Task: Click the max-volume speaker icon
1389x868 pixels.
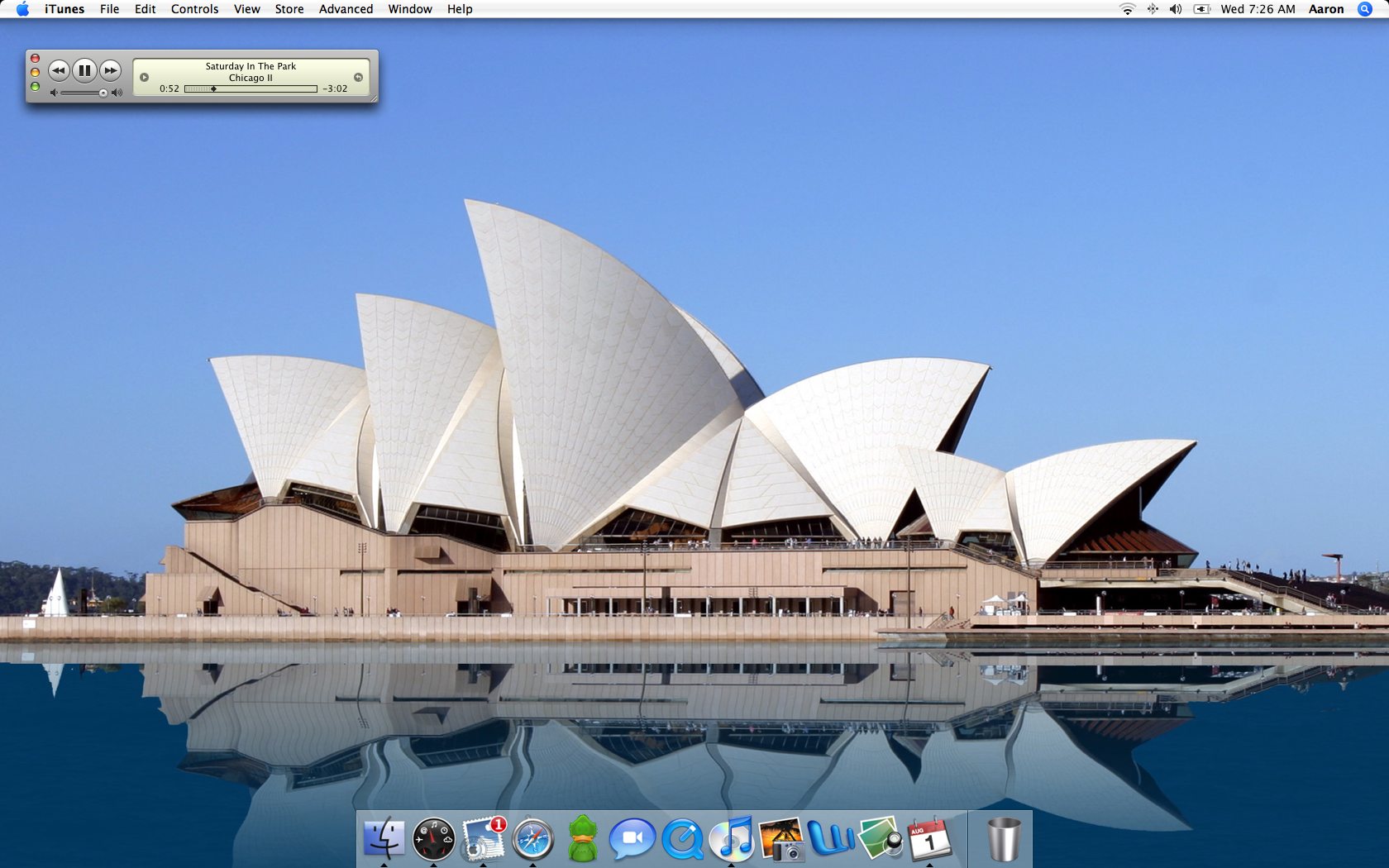Action: coord(117,93)
